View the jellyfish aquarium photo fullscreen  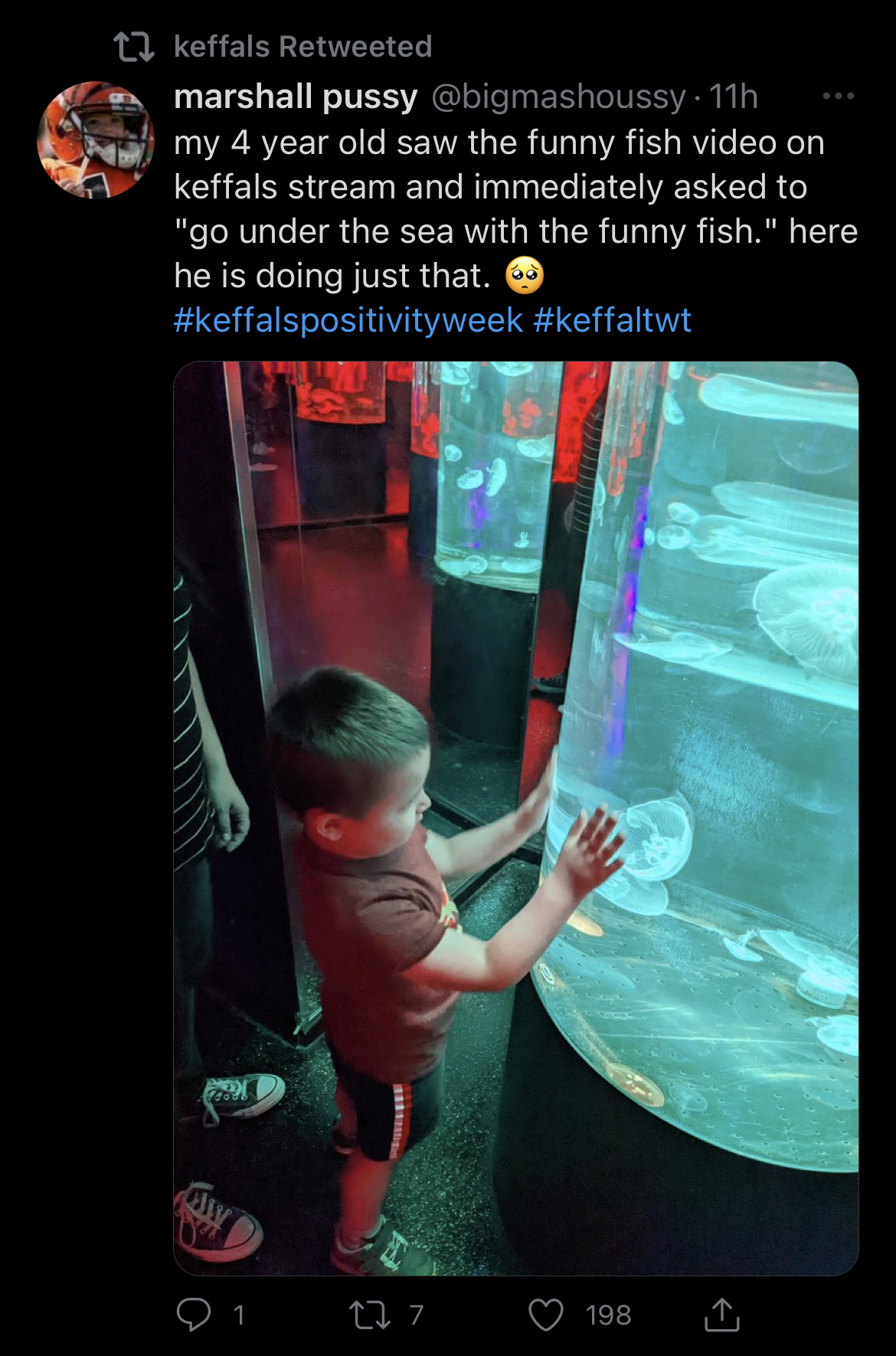[516, 818]
